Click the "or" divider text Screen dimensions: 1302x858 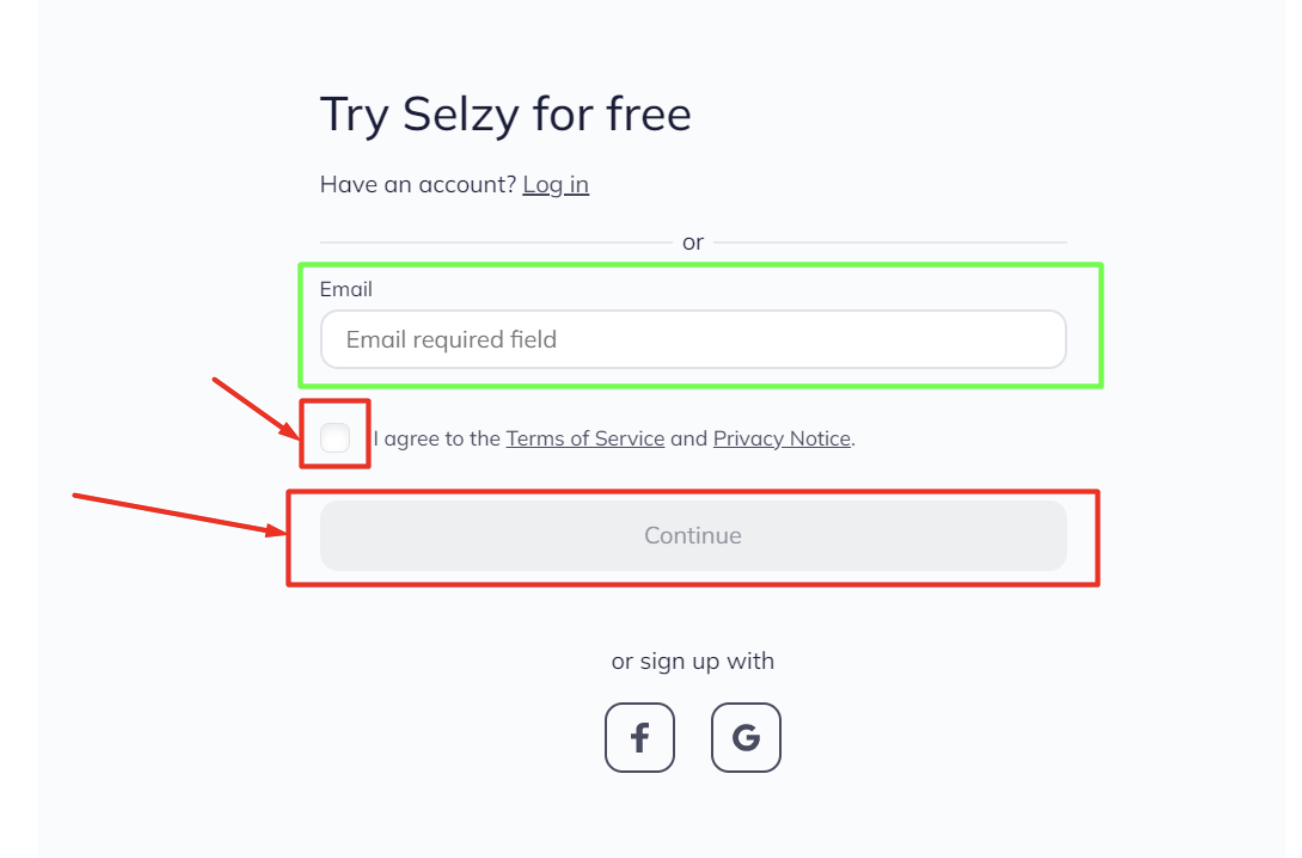point(693,242)
